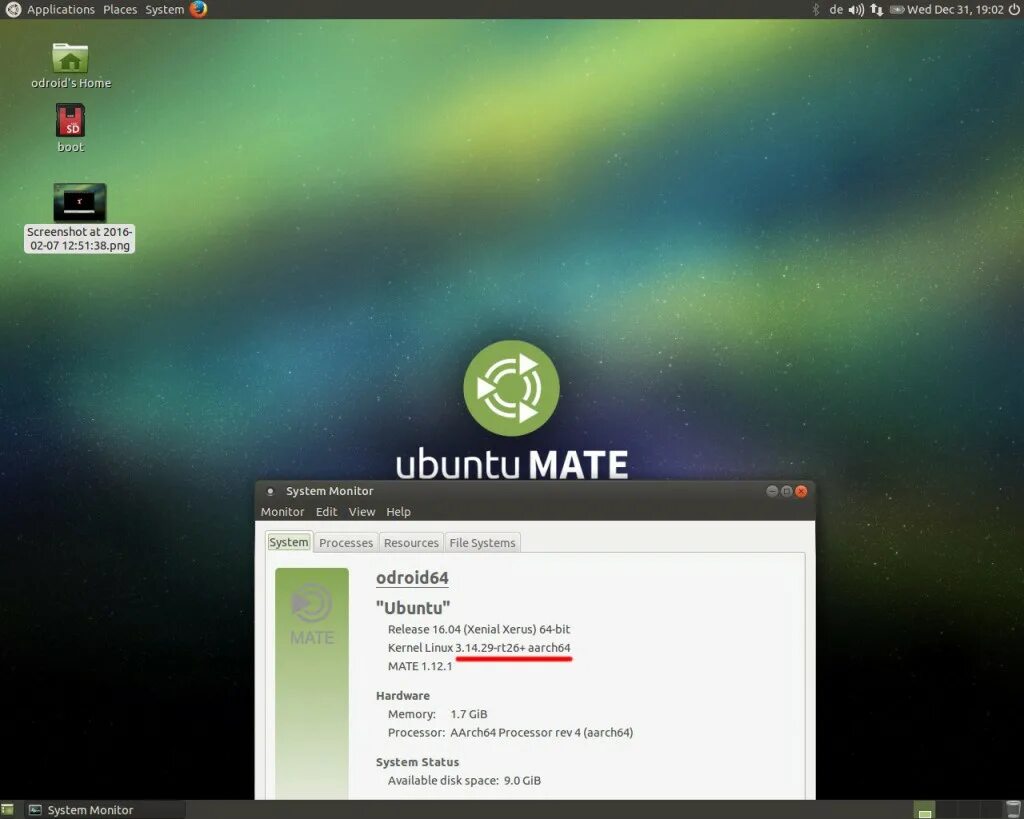Click the odroid64 hostname heading
The height and width of the screenshot is (819, 1024).
(412, 577)
